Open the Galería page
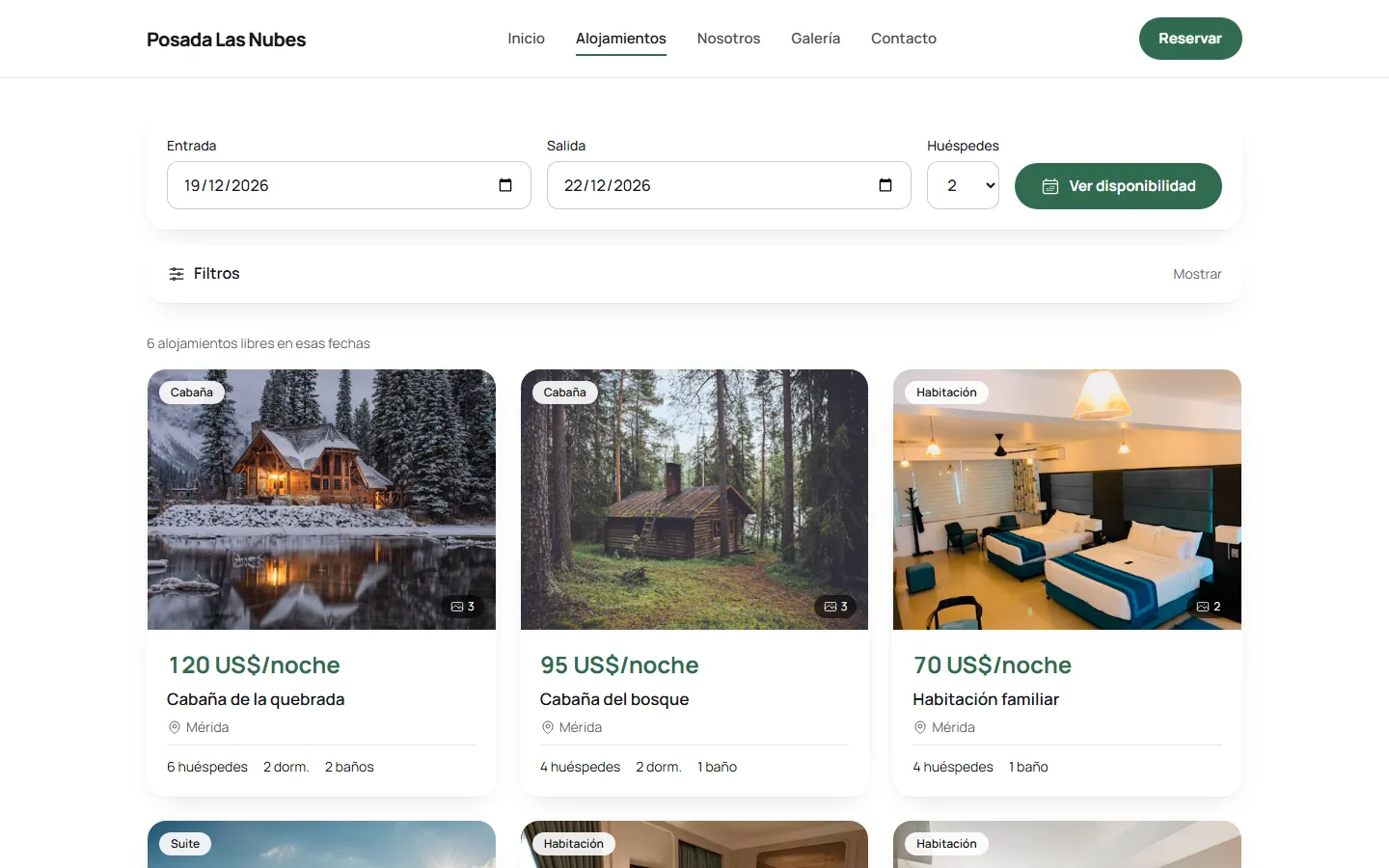Viewport: 1389px width, 868px height. click(x=815, y=39)
